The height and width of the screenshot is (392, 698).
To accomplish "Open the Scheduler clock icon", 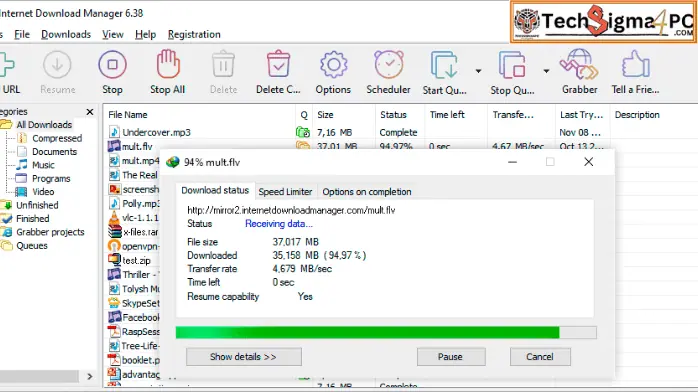I will coord(389,65).
